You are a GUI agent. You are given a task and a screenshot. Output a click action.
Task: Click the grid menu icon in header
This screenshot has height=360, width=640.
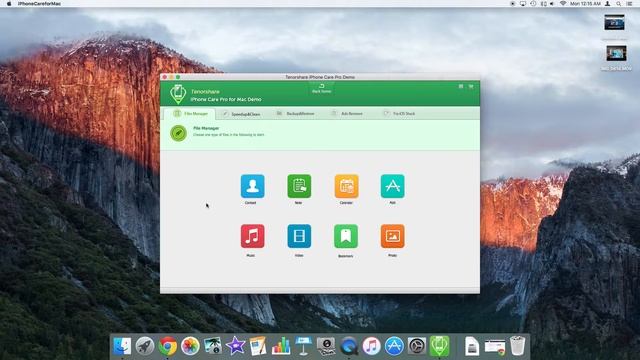click(x=461, y=87)
